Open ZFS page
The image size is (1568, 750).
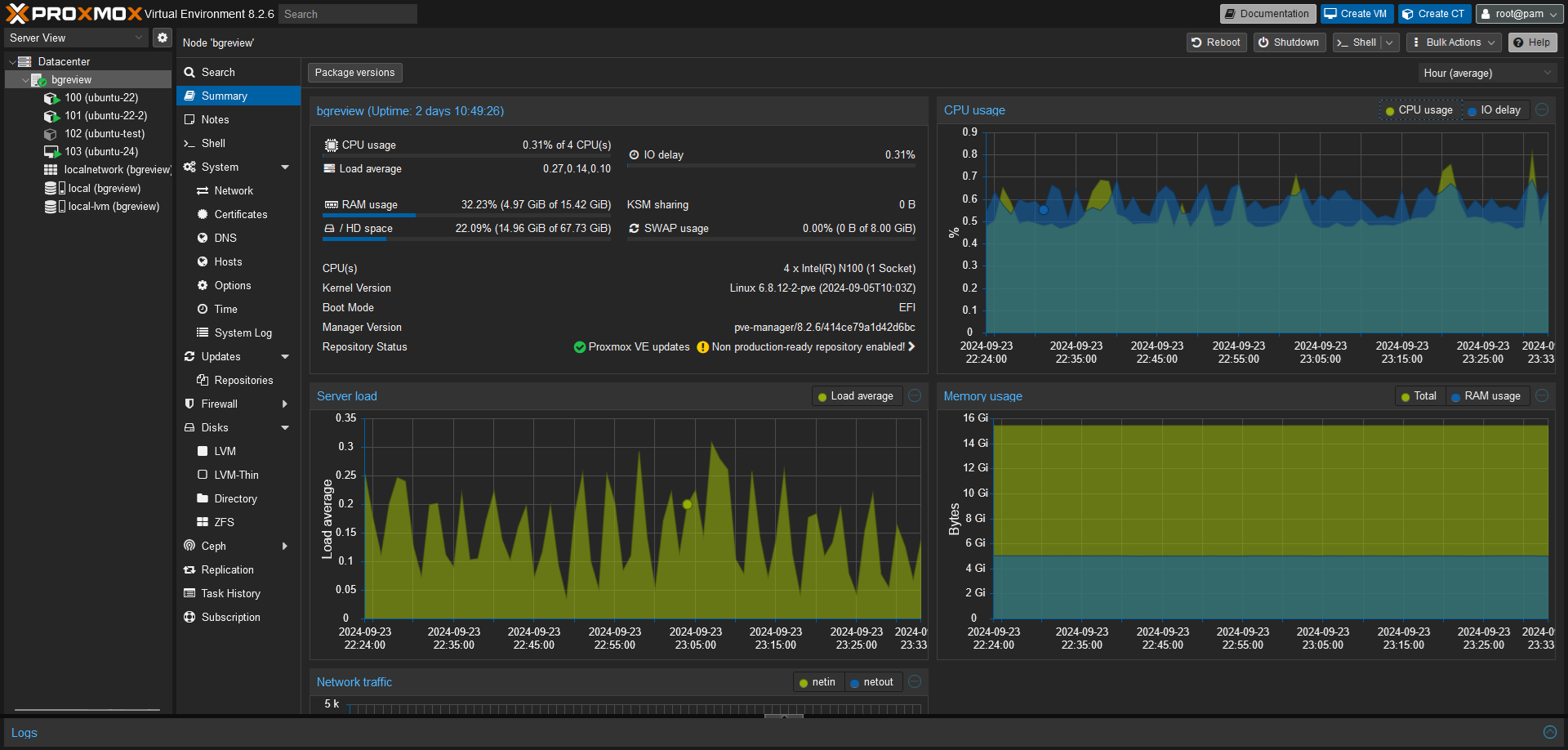(x=238, y=522)
